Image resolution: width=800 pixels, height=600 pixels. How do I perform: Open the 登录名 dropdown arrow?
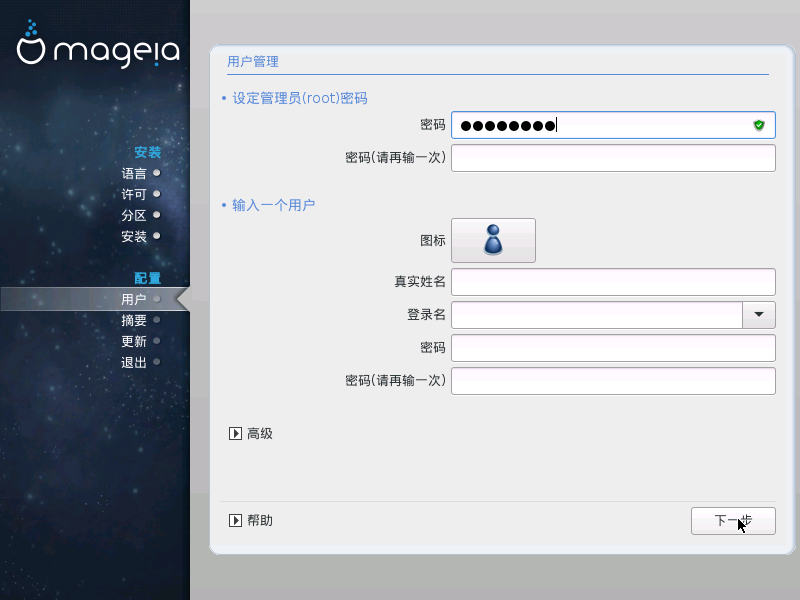[759, 315]
